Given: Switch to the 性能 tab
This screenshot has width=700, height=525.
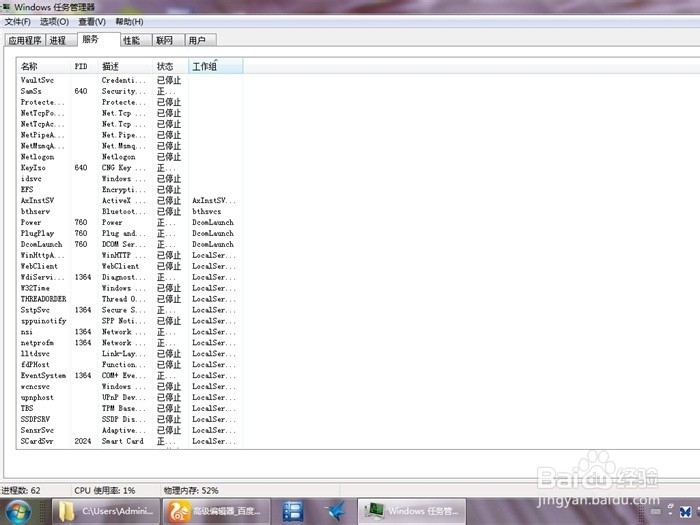Looking at the screenshot, I should (x=136, y=40).
